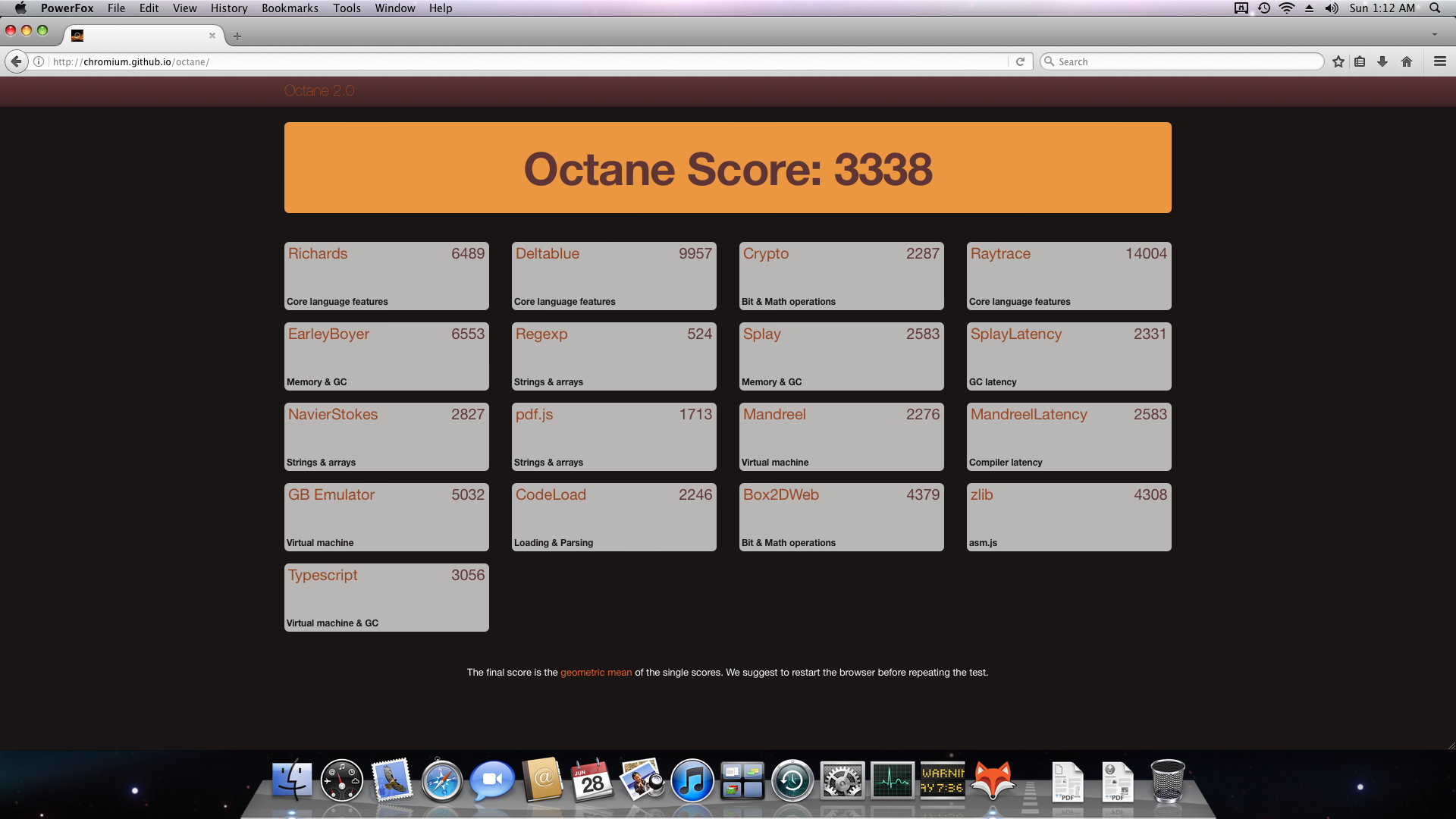The width and height of the screenshot is (1456, 819).
Task: Open Dashboard from the Dock
Action: click(x=342, y=780)
